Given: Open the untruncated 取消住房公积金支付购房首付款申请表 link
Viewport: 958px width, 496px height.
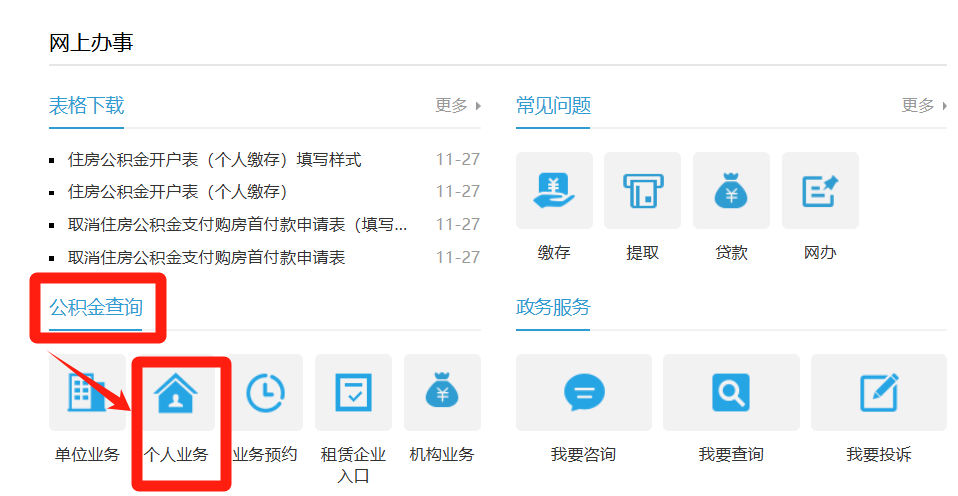Looking at the screenshot, I should coord(207,258).
